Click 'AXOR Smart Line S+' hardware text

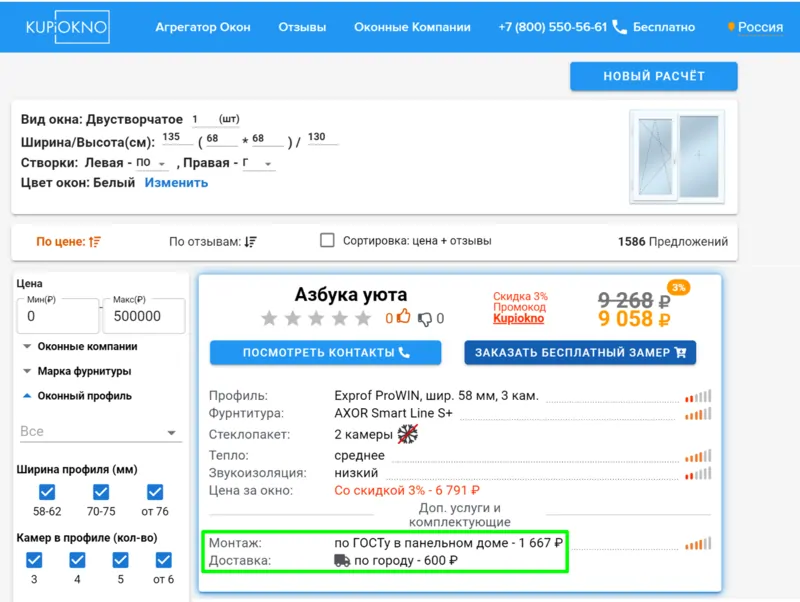[x=393, y=413]
